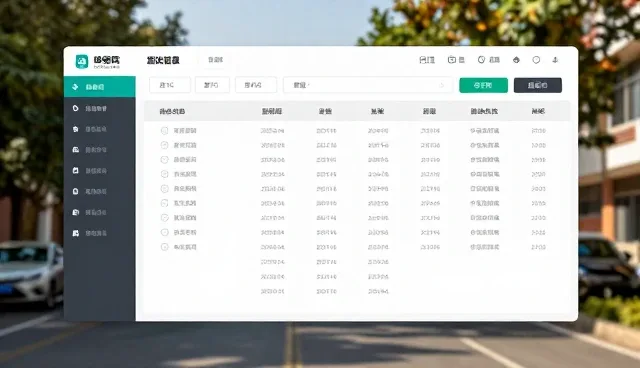Click the empty circle icon in header
The width and height of the screenshot is (640, 368).
pyautogui.click(x=536, y=60)
